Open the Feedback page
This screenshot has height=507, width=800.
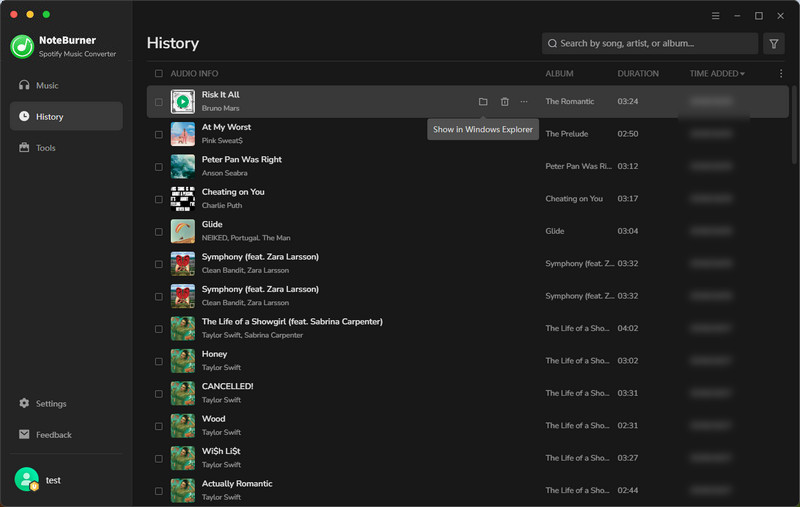tap(66, 435)
